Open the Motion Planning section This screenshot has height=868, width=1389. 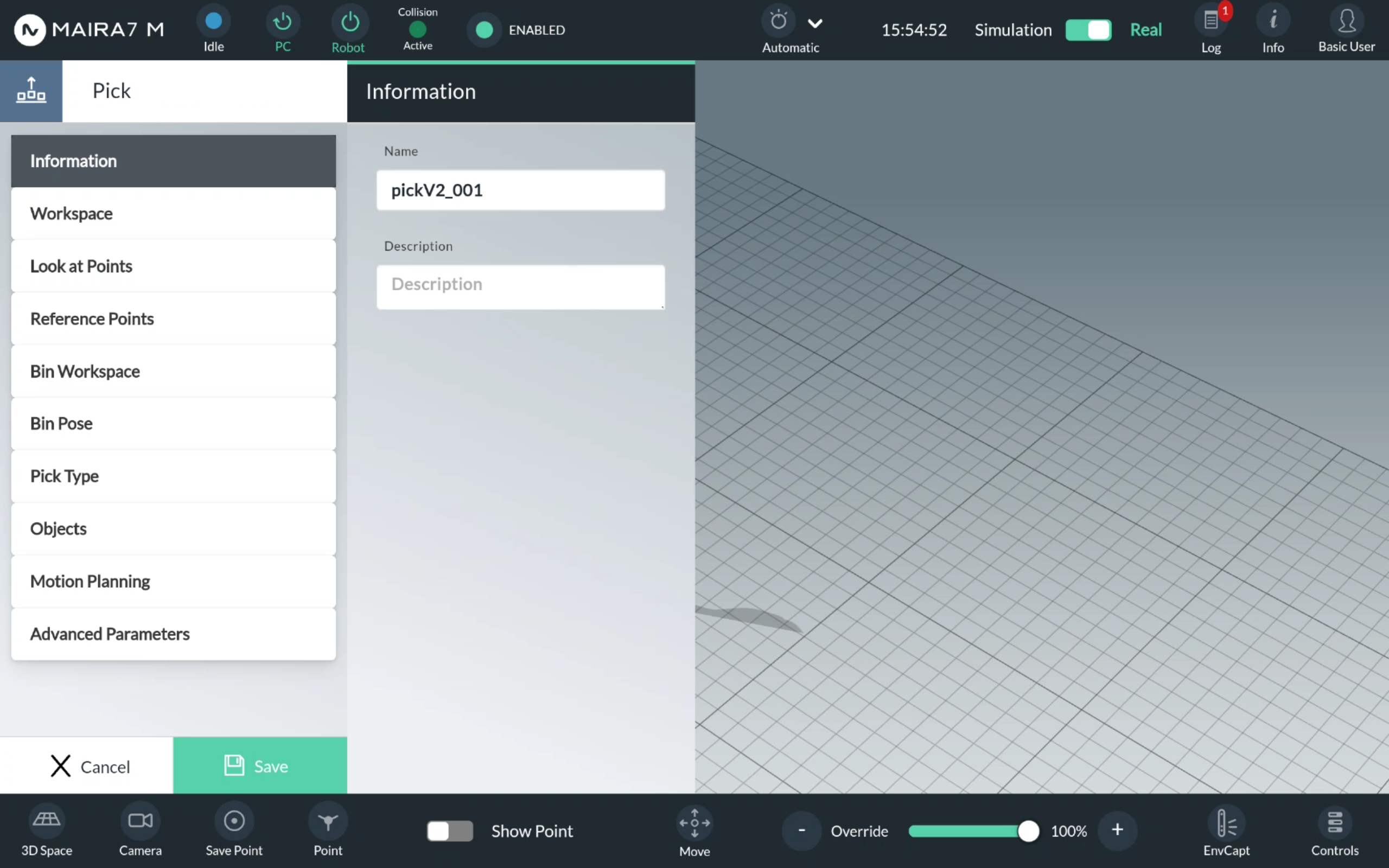(173, 582)
